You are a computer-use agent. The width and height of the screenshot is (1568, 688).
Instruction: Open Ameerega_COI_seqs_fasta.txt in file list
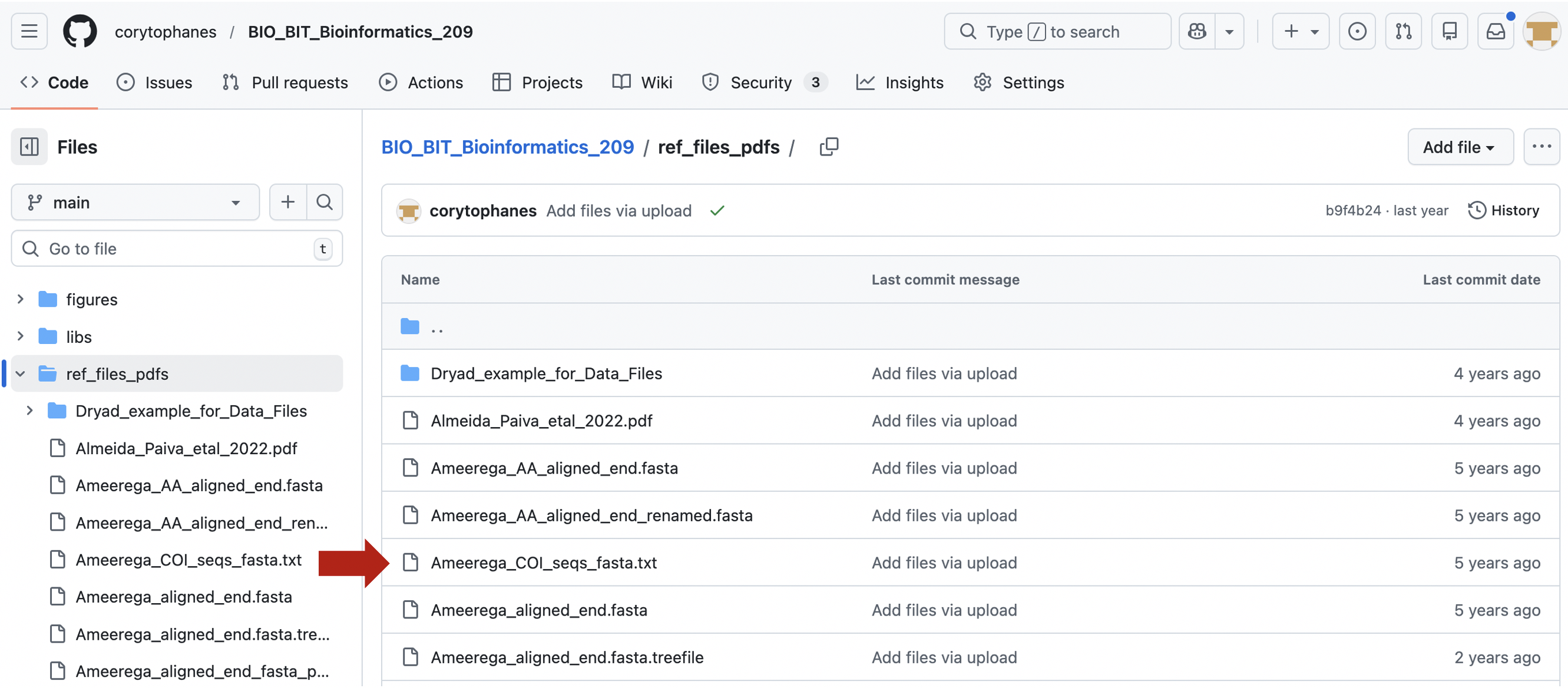[x=544, y=563]
